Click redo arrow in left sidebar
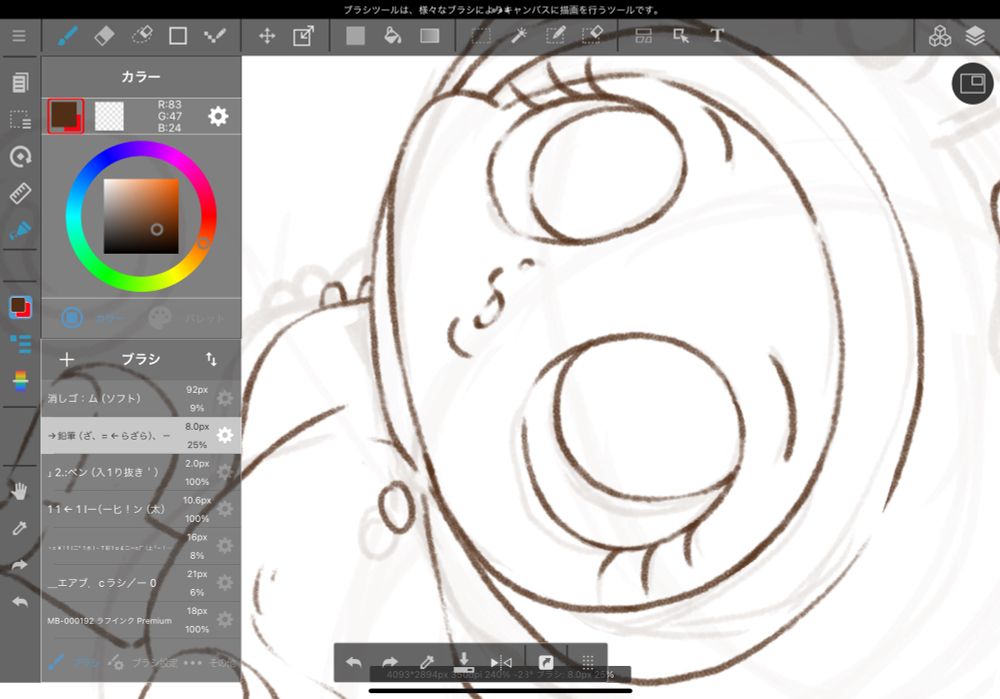Image resolution: width=1000 pixels, height=699 pixels. click(20, 565)
